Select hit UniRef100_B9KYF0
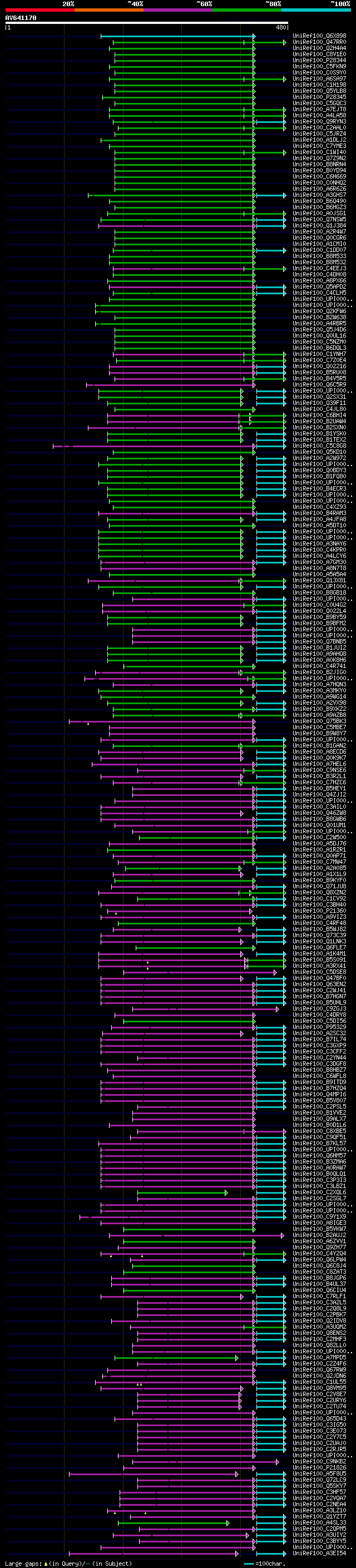 pyautogui.click(x=319, y=880)
